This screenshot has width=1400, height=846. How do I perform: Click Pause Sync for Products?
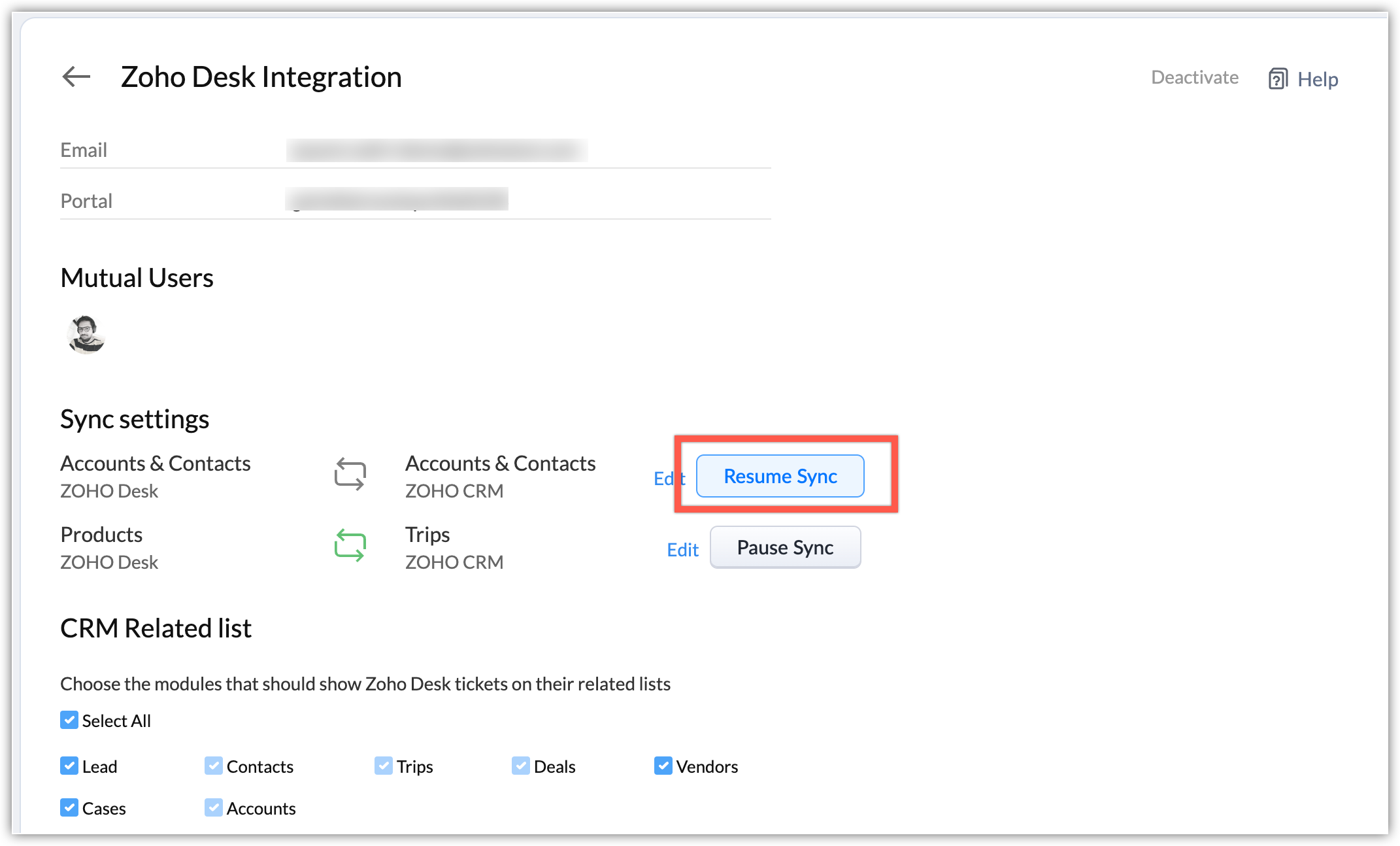(785, 548)
